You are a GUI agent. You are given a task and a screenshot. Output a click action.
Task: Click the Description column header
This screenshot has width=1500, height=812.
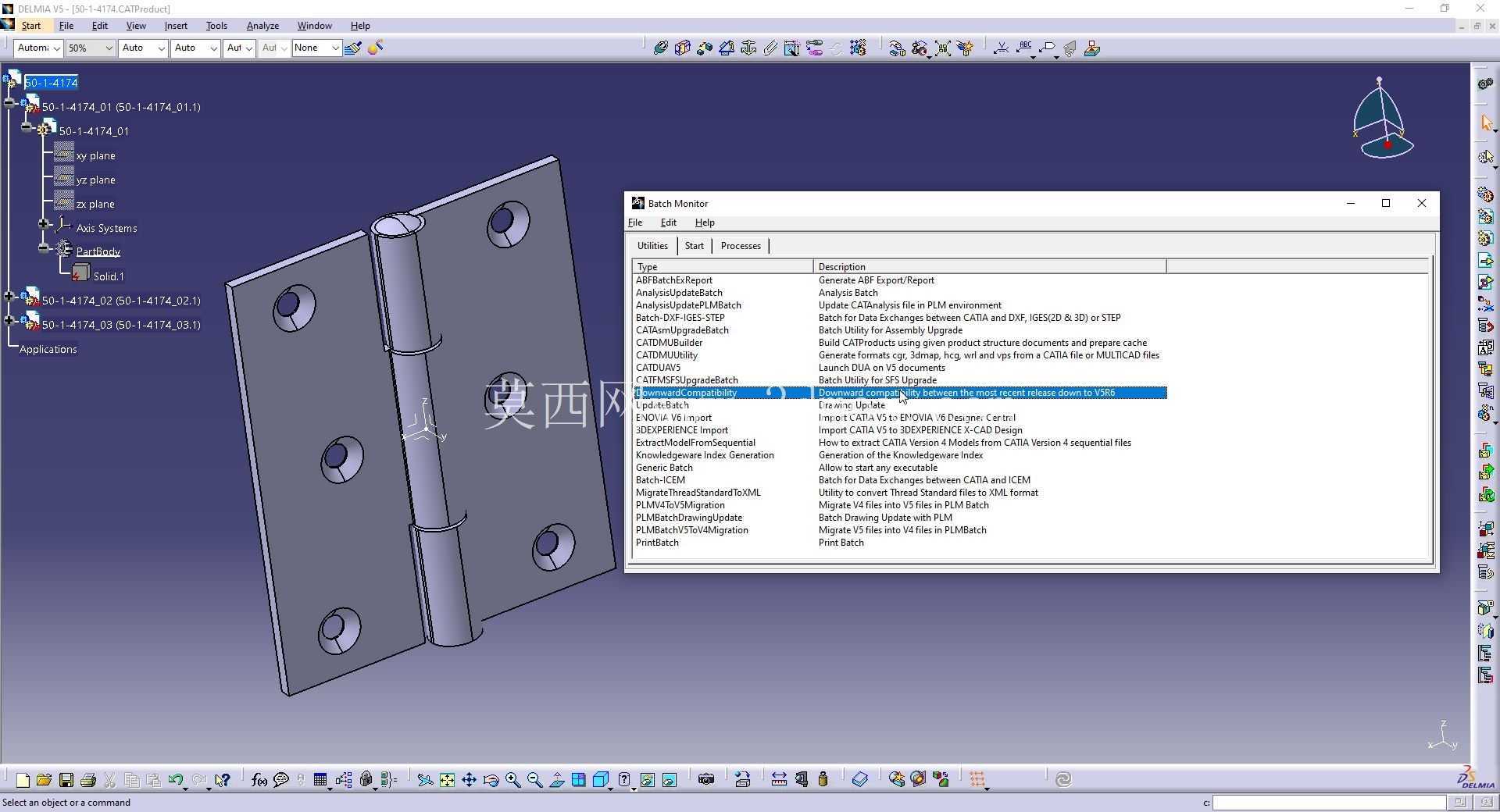pyautogui.click(x=990, y=267)
